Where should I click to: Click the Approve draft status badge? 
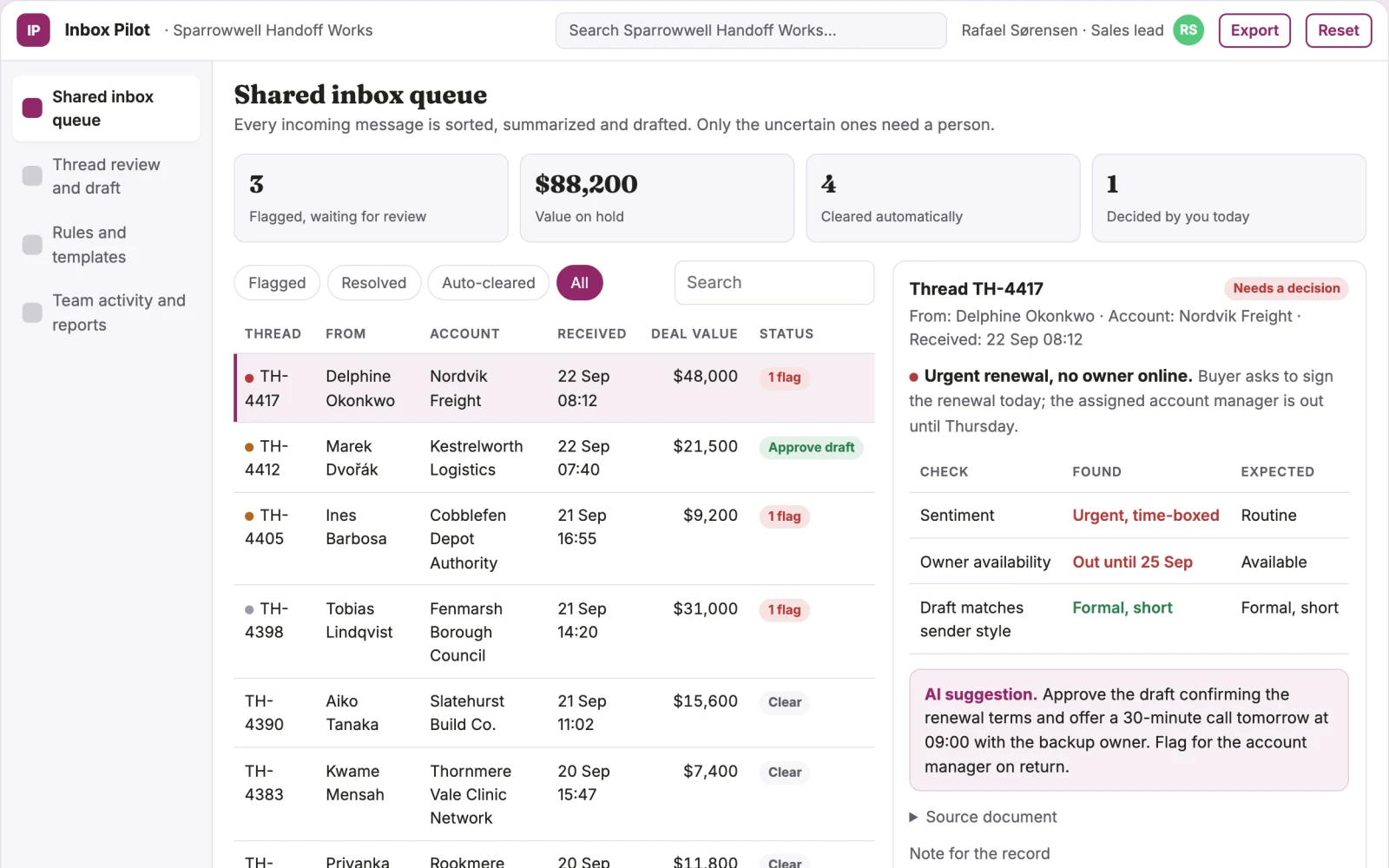tap(811, 448)
